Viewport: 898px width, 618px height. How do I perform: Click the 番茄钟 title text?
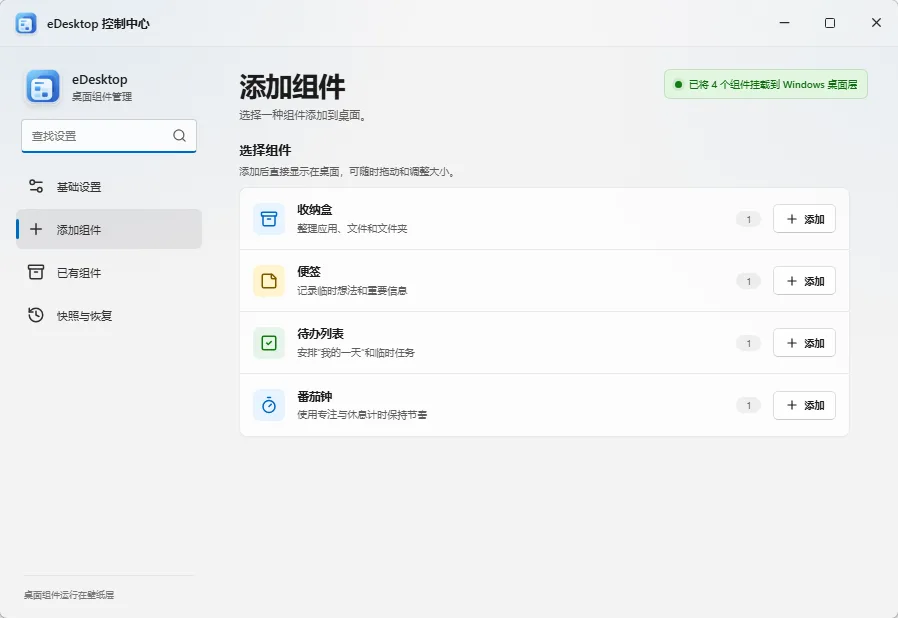(x=314, y=396)
